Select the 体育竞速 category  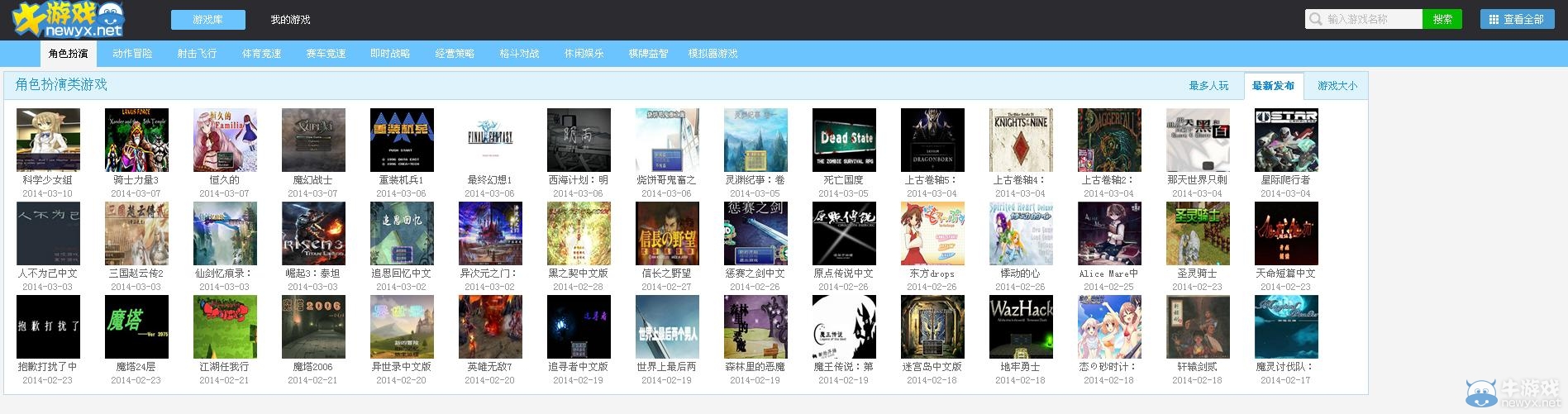click(x=261, y=53)
